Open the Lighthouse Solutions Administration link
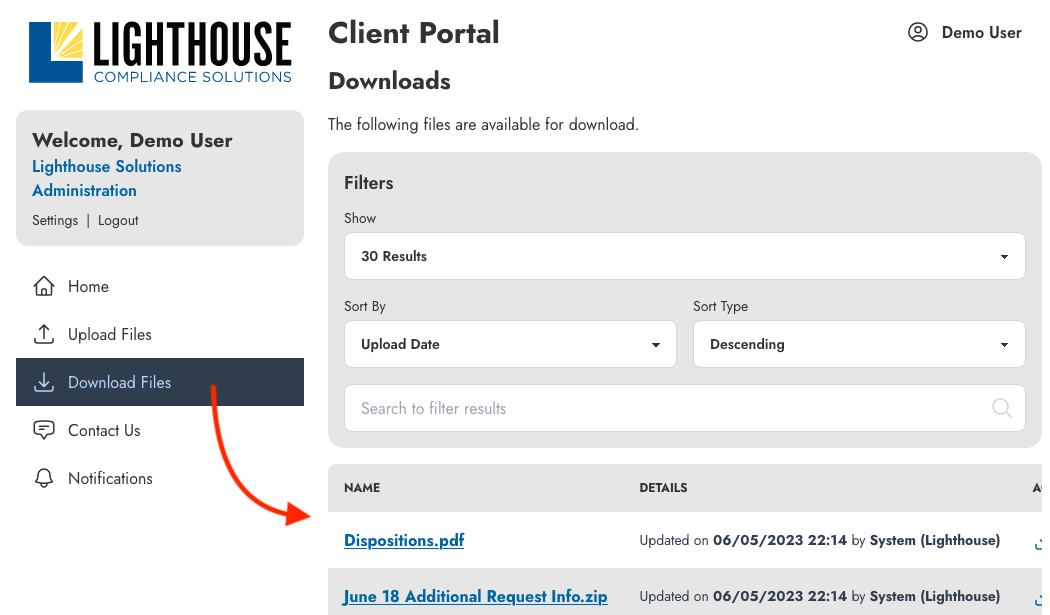The height and width of the screenshot is (615, 1050). tap(107, 178)
